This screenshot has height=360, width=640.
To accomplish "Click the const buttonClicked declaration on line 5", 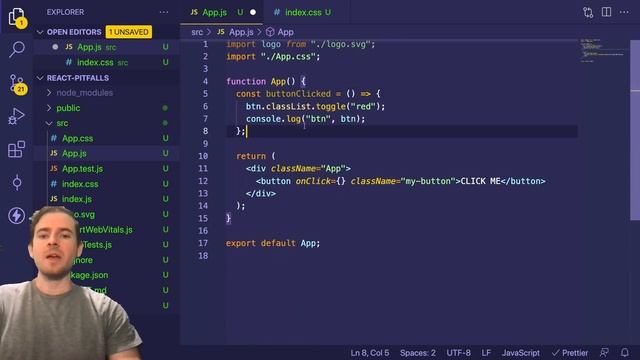I will (x=308, y=94).
